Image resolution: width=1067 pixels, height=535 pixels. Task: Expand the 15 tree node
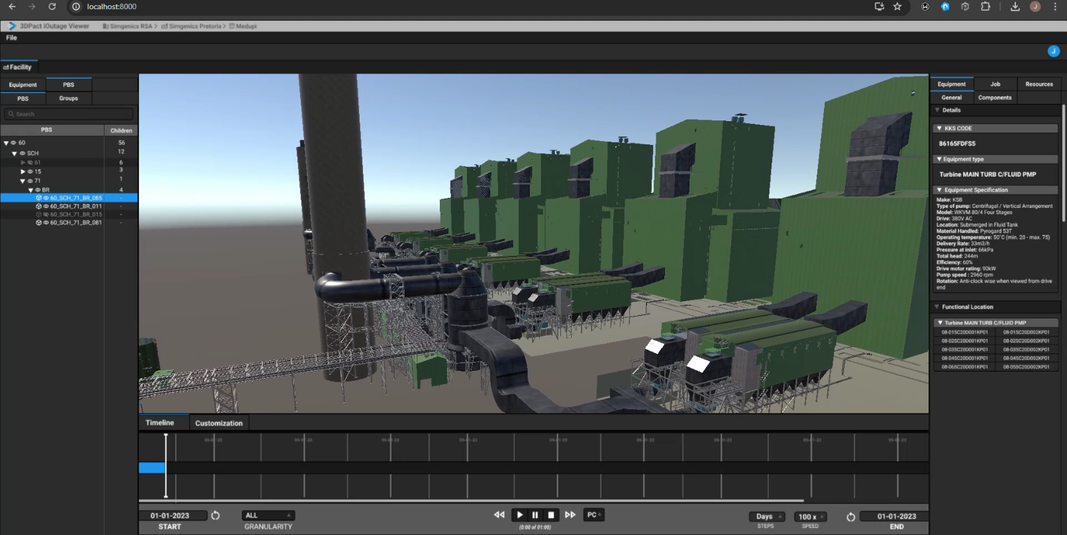pyautogui.click(x=23, y=172)
